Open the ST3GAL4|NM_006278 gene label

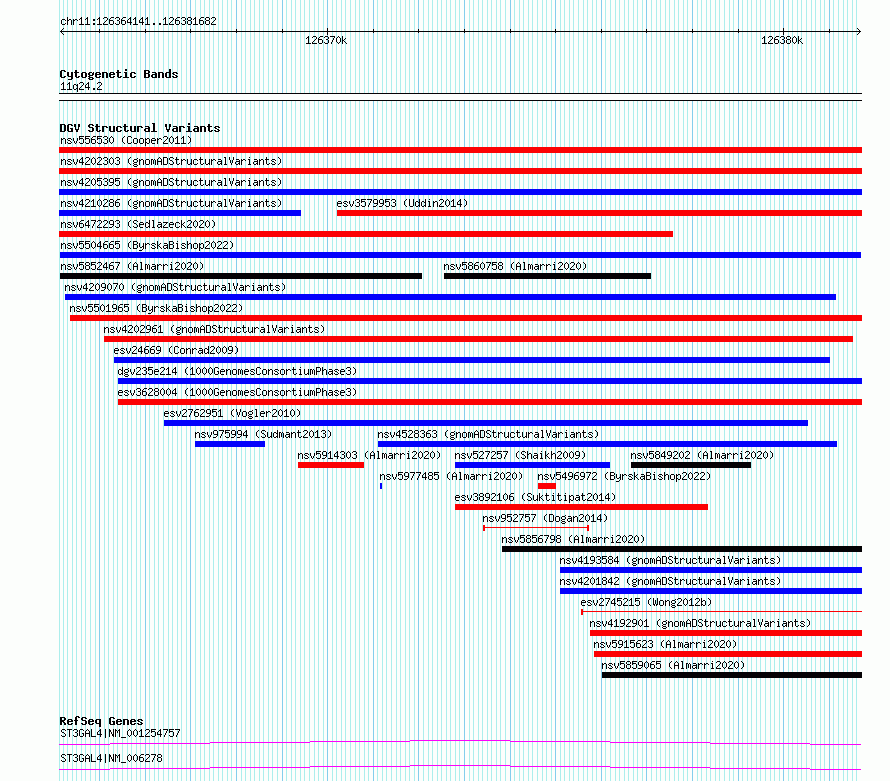pos(111,758)
